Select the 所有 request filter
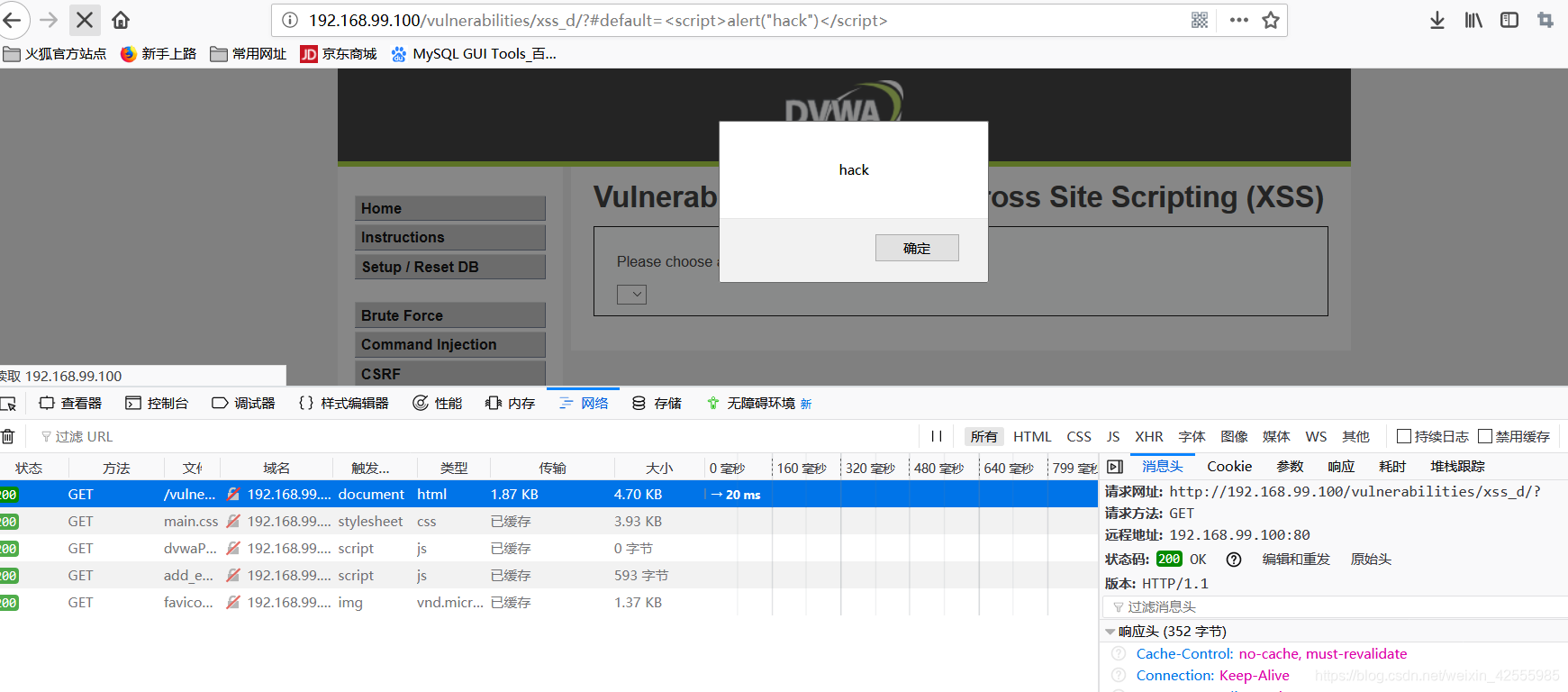1568x692 pixels. pos(983,436)
